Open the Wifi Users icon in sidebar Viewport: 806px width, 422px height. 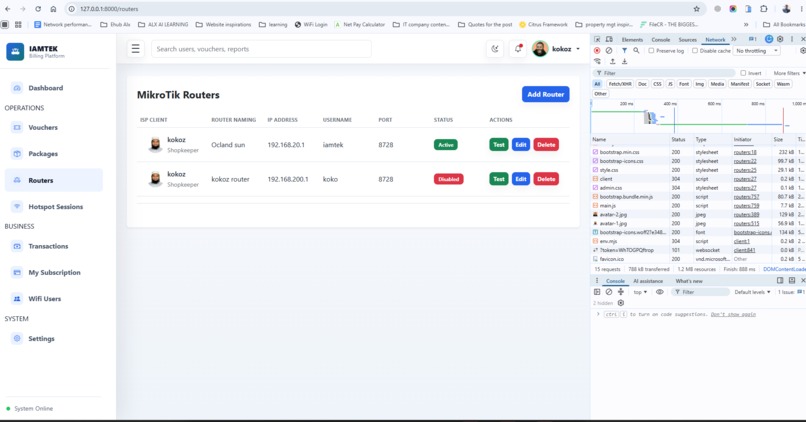coord(17,299)
